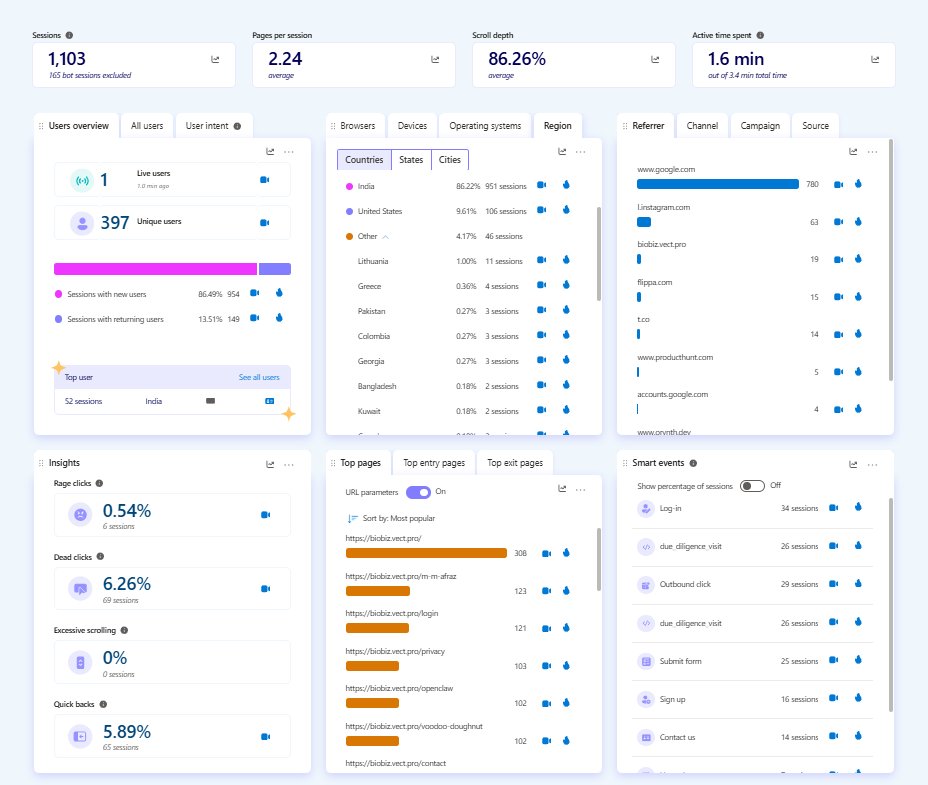
Task: Open heatmap for the United States row
Action: pyautogui.click(x=566, y=210)
